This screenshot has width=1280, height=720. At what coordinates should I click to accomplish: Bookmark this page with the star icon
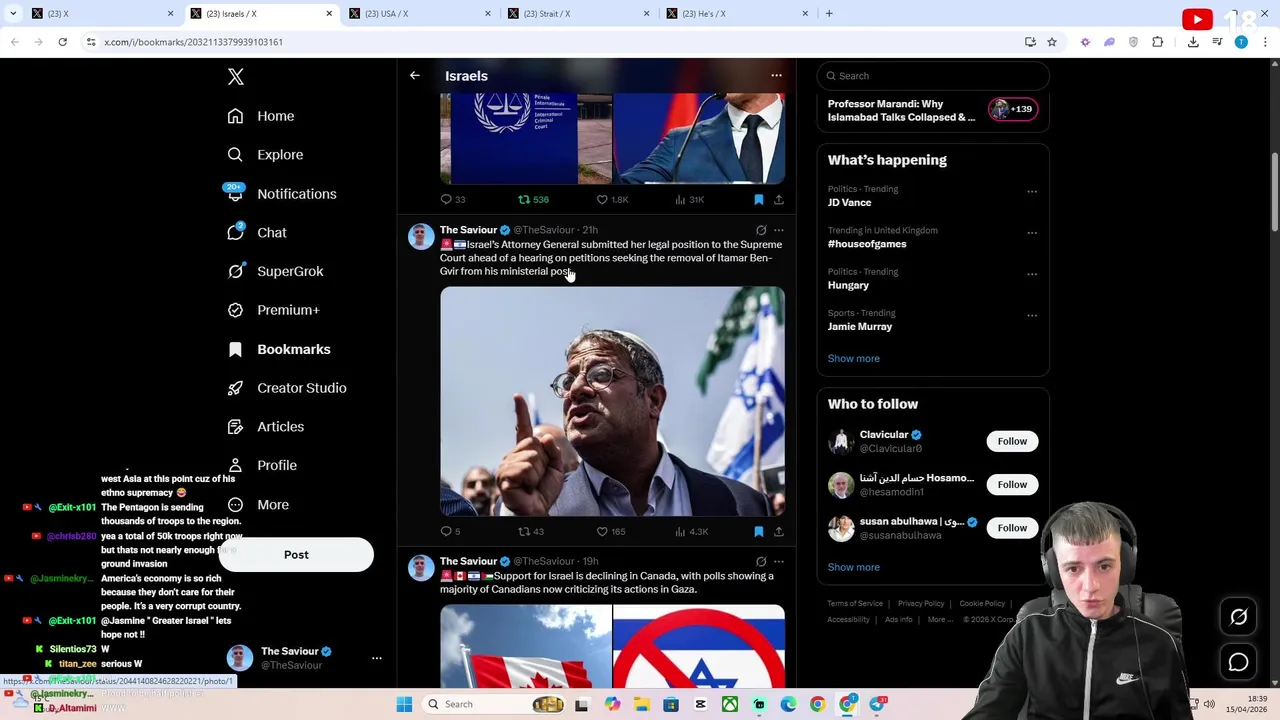tap(1052, 42)
